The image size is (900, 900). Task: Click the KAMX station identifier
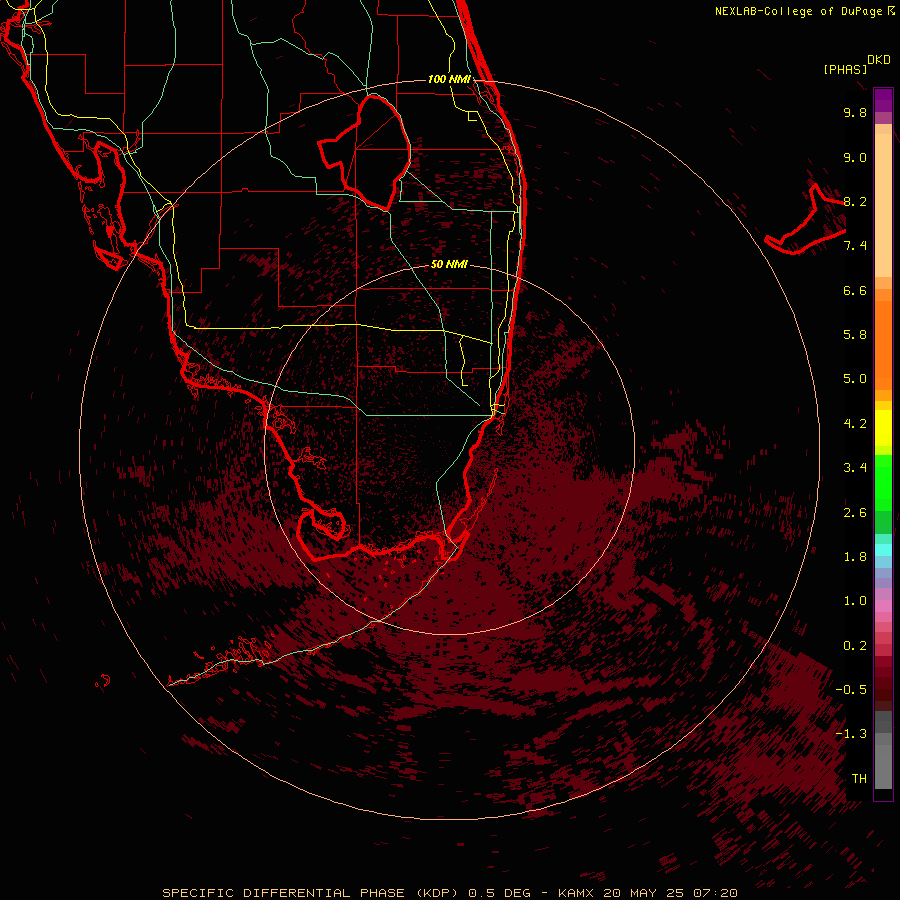(577, 893)
